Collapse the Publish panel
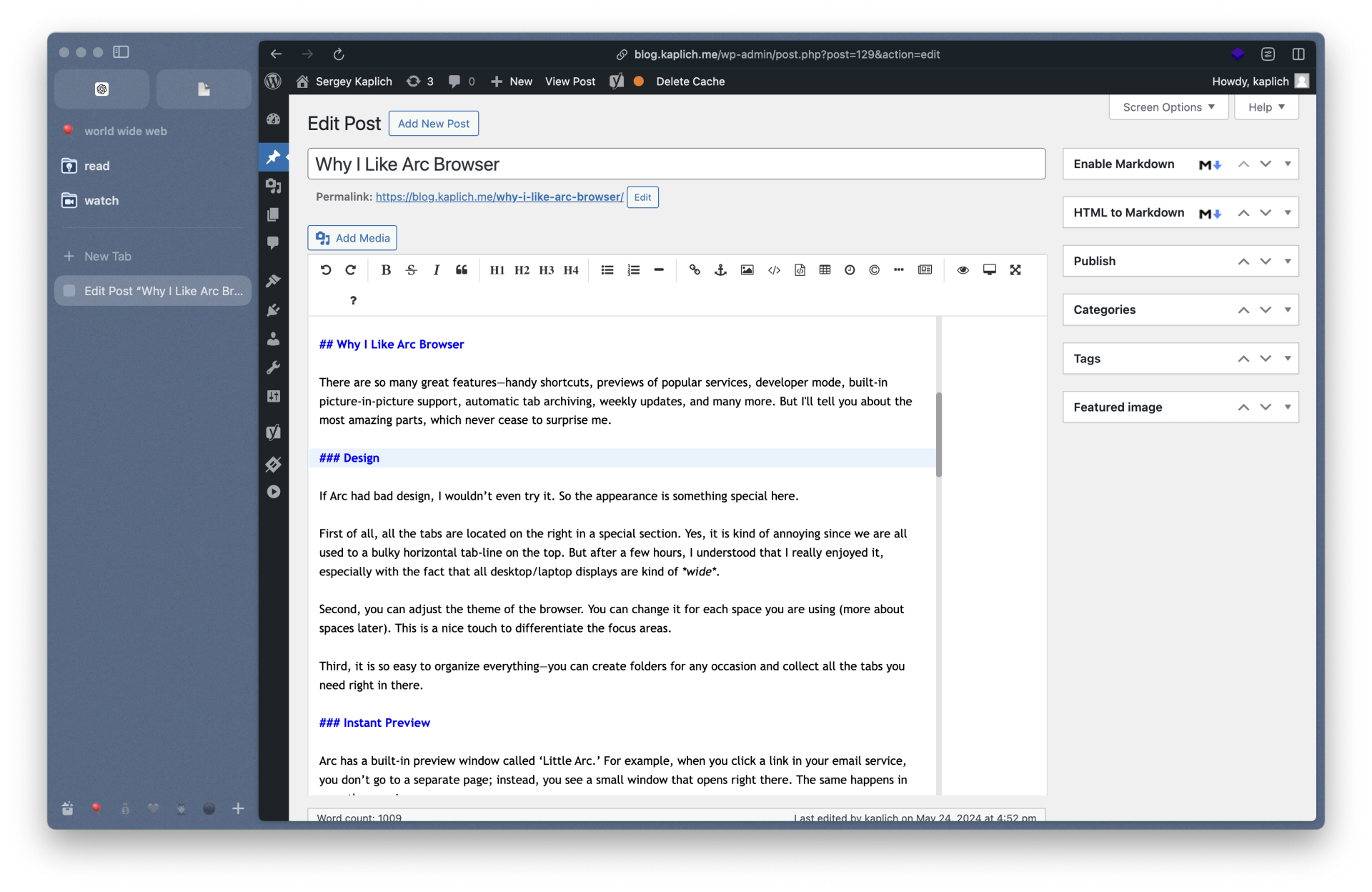This screenshot has height=892, width=1372. click(1288, 261)
